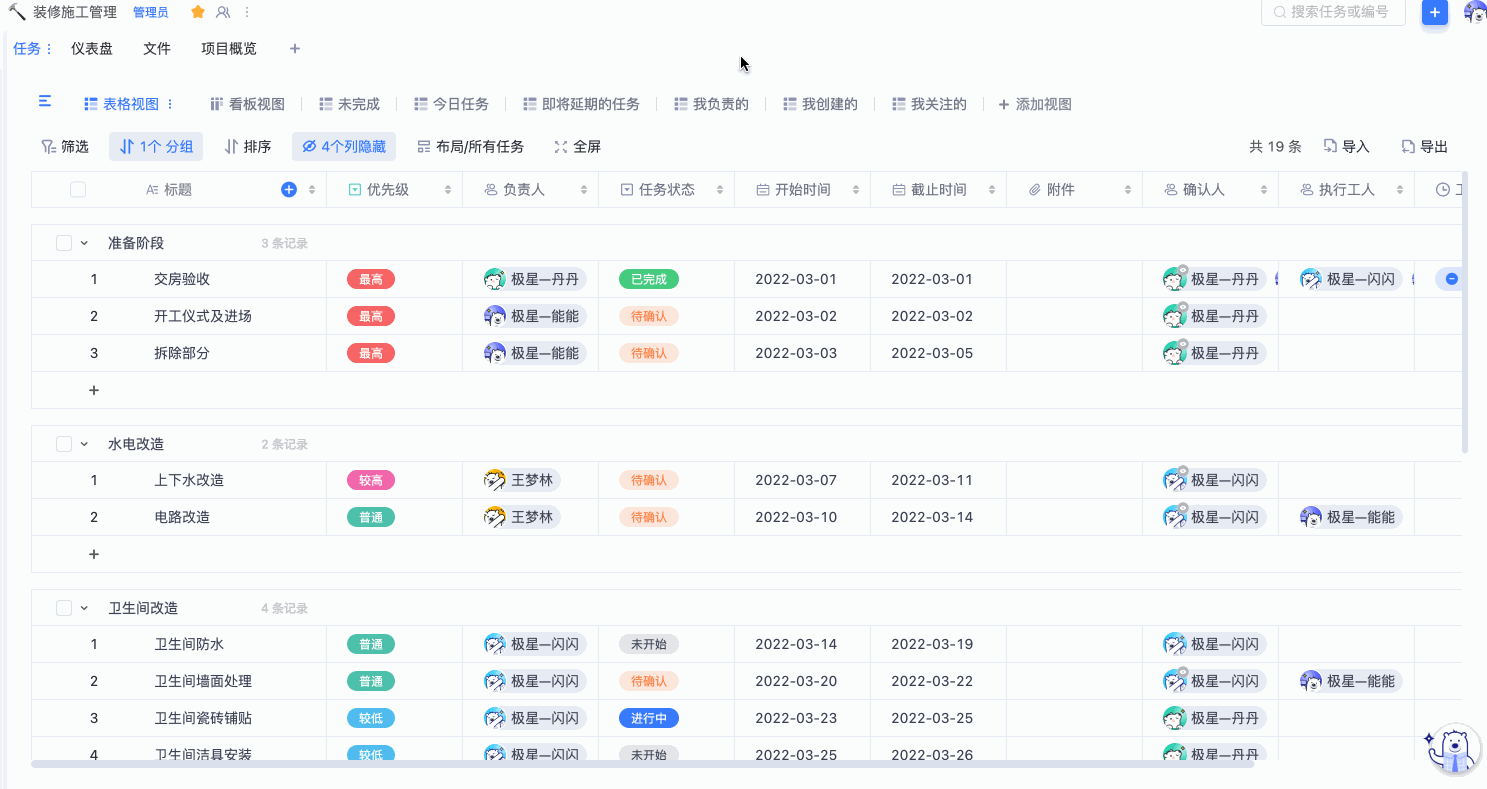
Task: Open the 任务状态 column sort arrows
Action: (x=719, y=190)
